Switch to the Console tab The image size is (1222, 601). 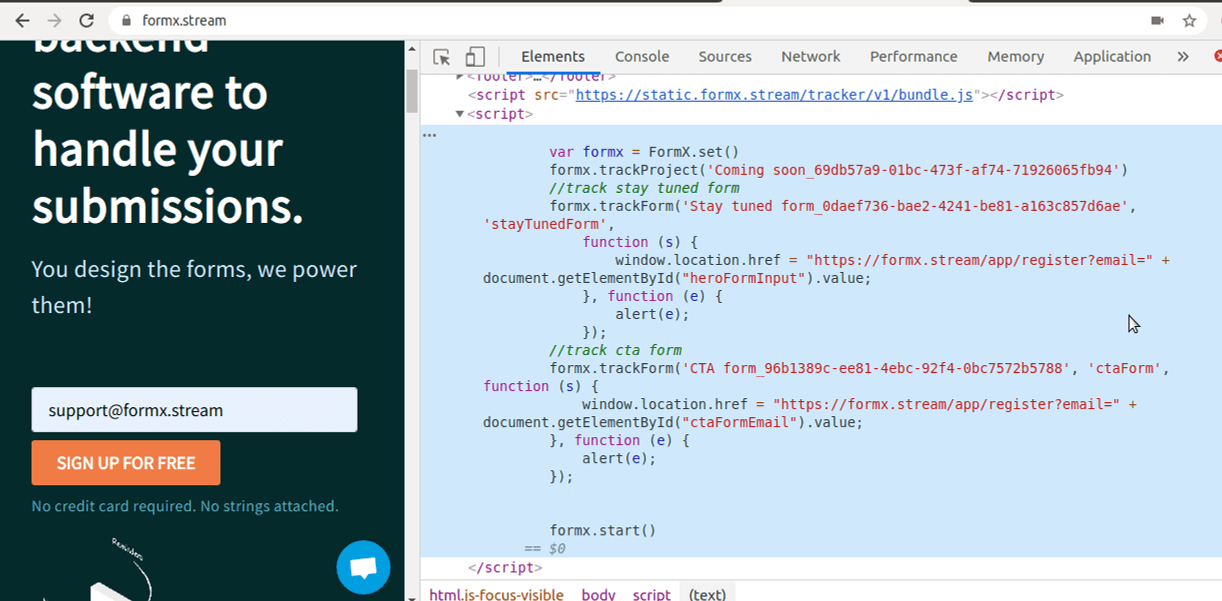click(642, 57)
